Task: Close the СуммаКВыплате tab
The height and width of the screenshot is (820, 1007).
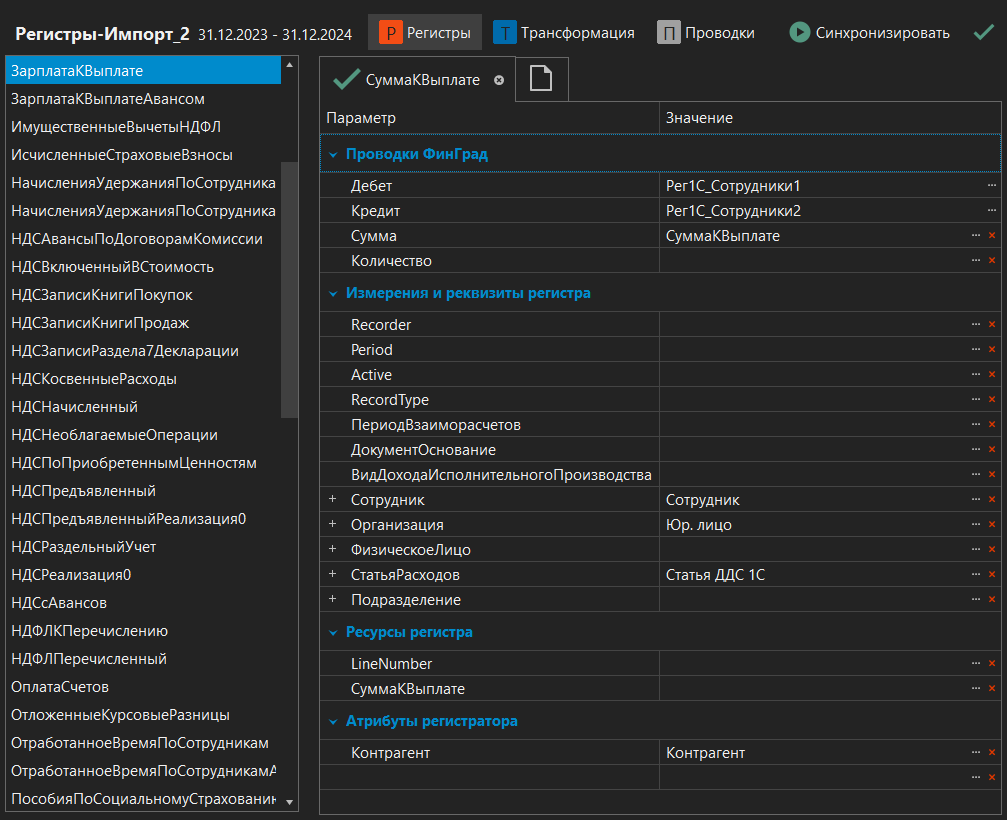Action: (x=499, y=80)
